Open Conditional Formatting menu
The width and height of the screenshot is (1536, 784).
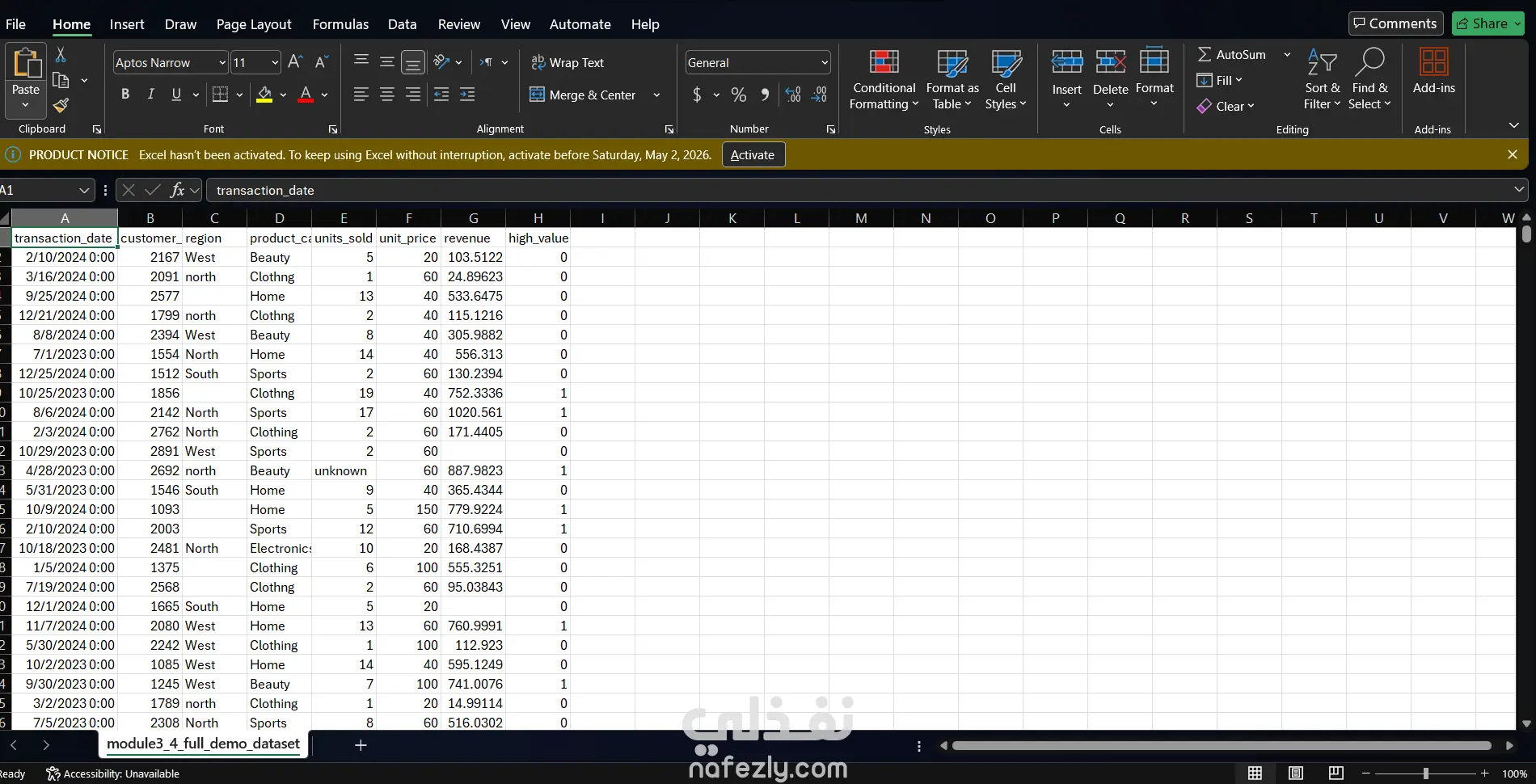pos(884,79)
